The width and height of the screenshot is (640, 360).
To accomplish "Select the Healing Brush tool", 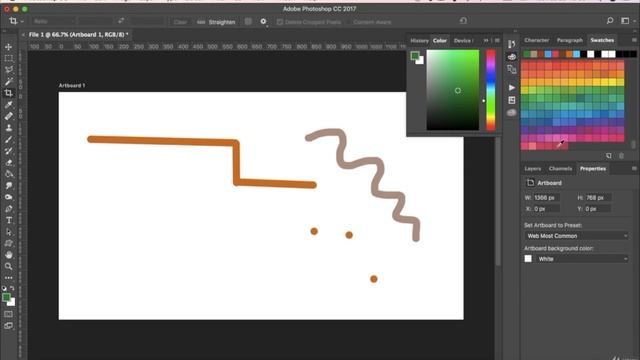I will pos(9,116).
